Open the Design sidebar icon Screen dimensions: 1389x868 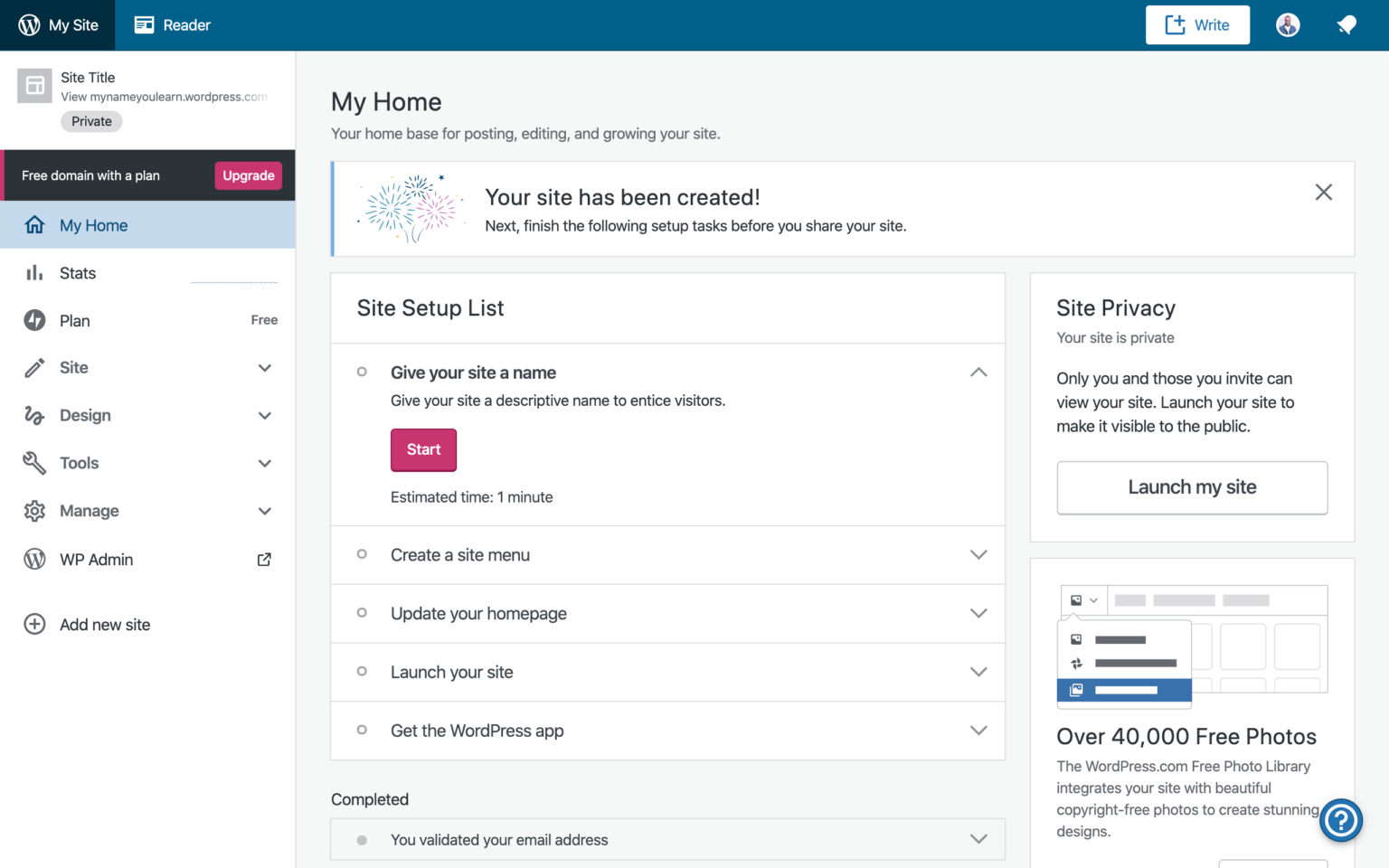[x=34, y=415]
